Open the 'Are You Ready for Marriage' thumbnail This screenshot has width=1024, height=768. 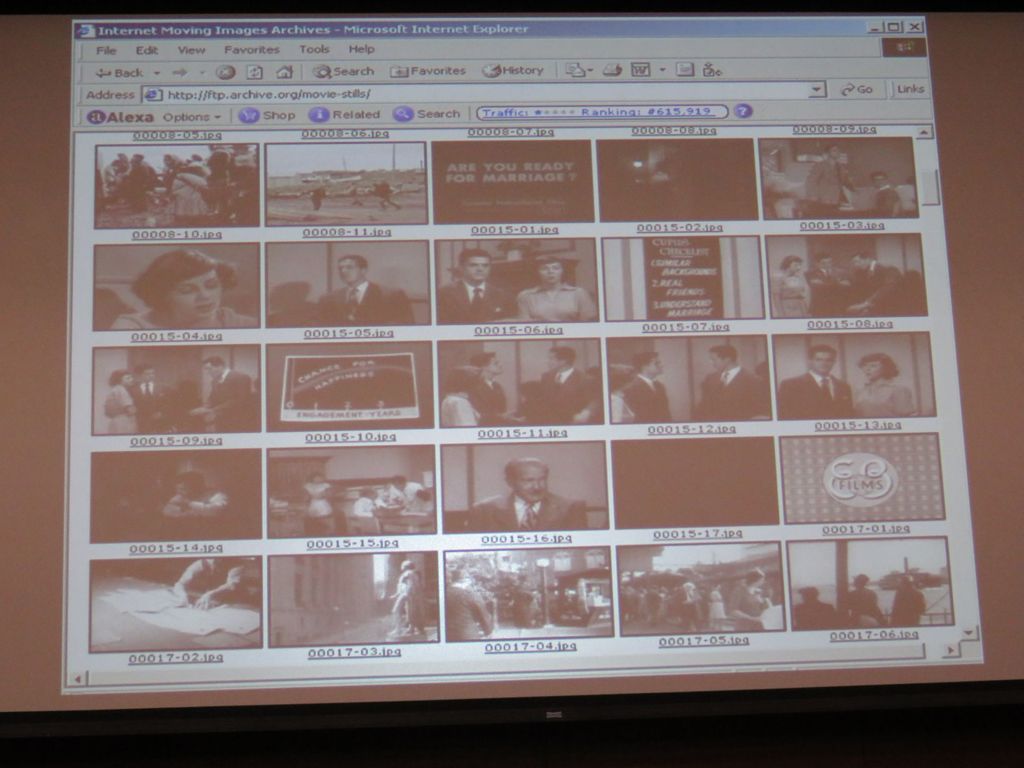click(x=513, y=181)
